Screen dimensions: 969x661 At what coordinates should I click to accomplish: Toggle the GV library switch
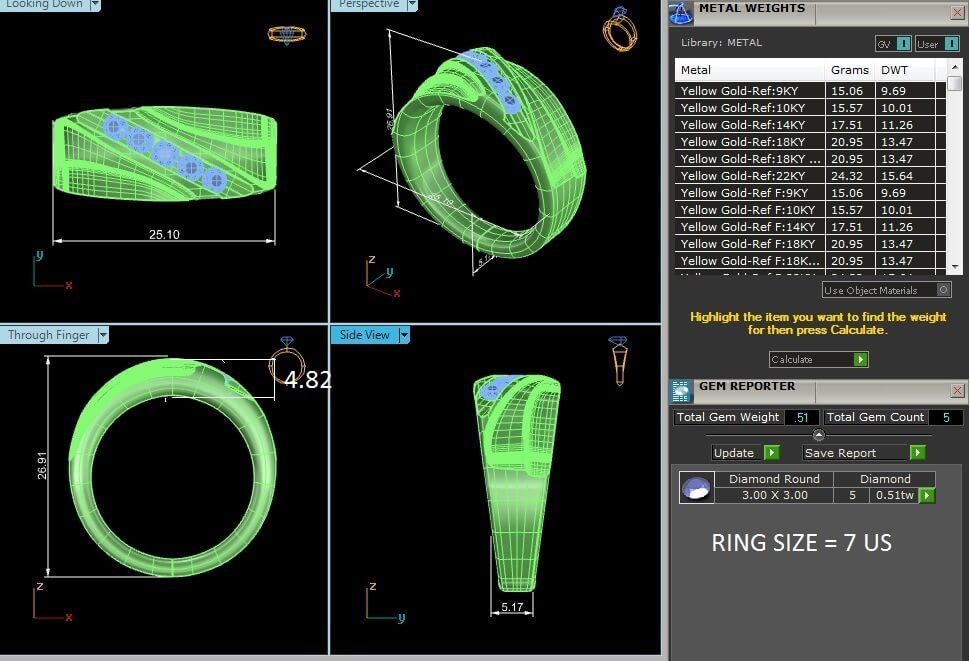tap(892, 44)
